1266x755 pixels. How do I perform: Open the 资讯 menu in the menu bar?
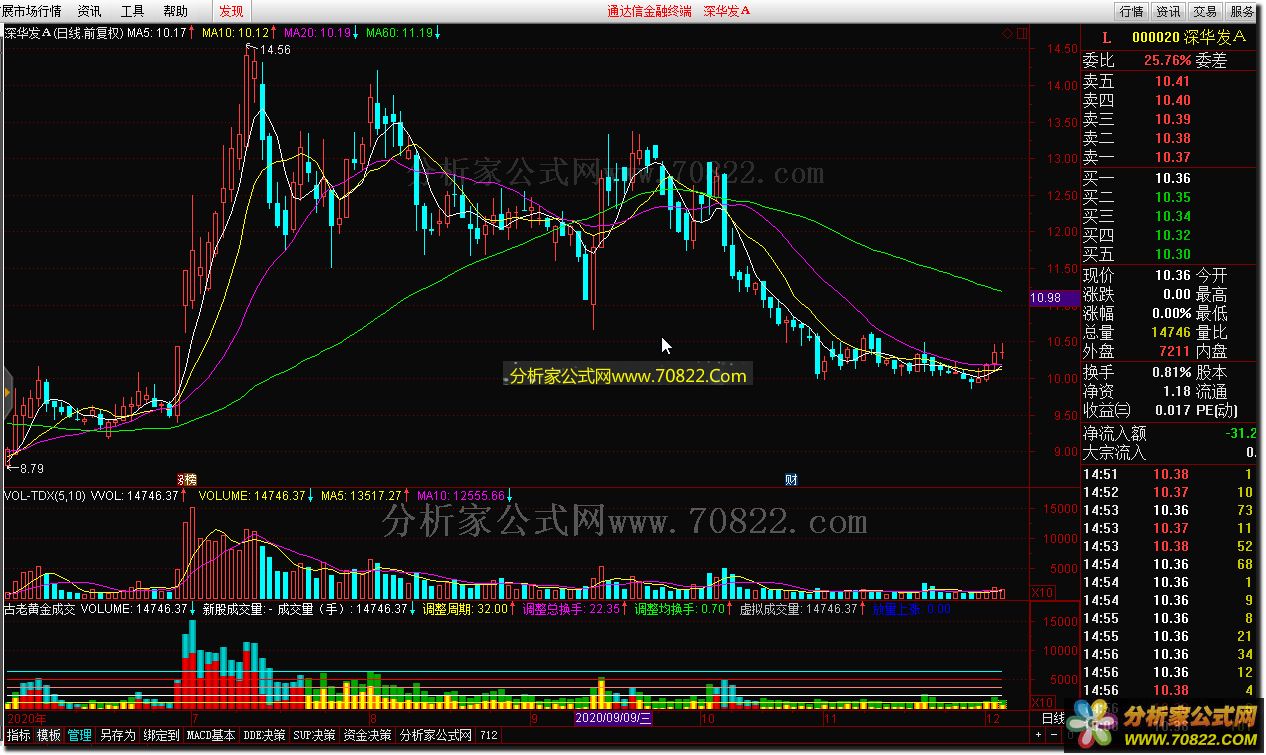[89, 11]
